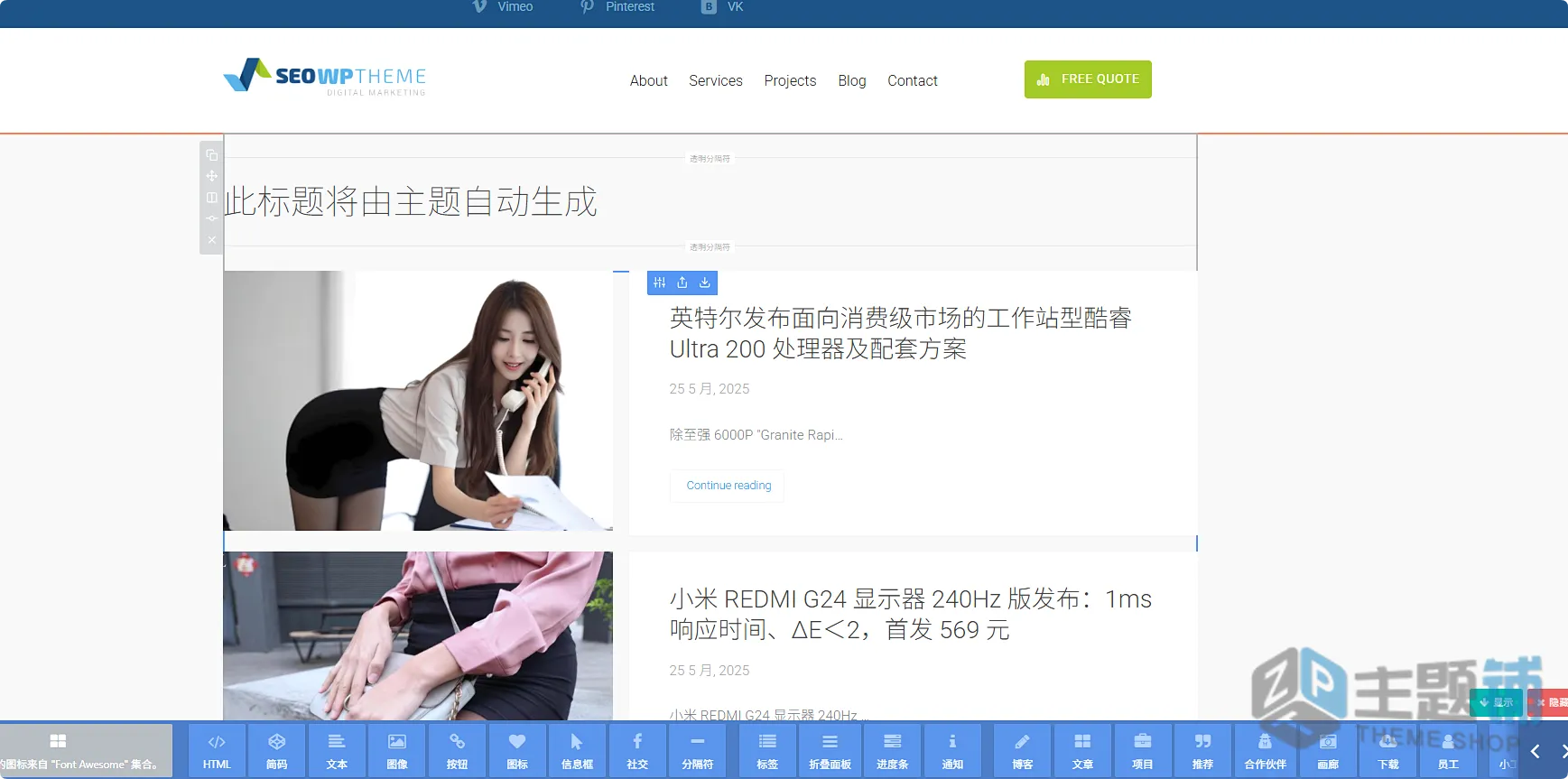
Task: Insert the 合作伙伴 partners element
Action: [1266, 750]
